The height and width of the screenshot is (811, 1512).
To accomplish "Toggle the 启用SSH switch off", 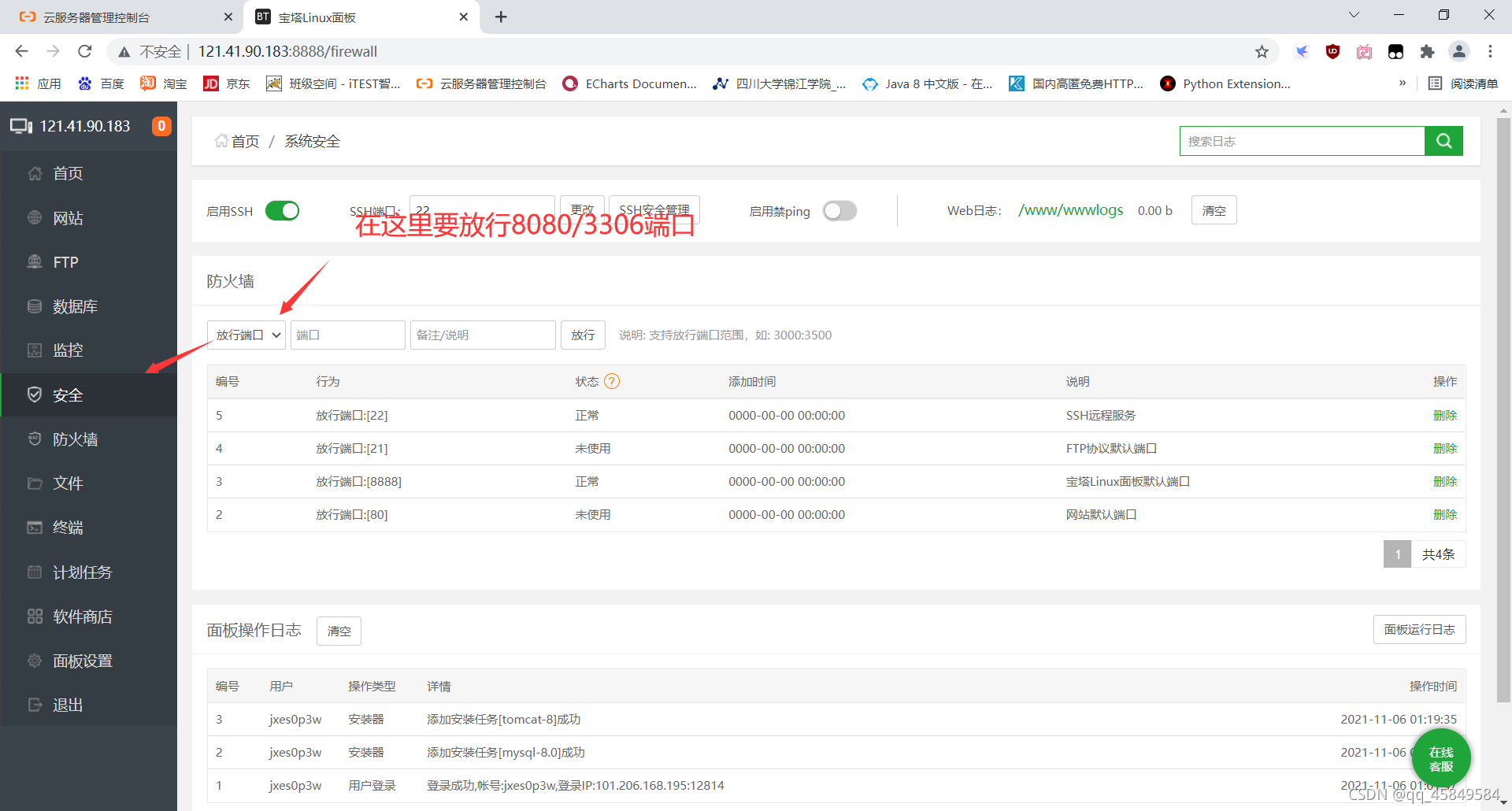I will [282, 211].
